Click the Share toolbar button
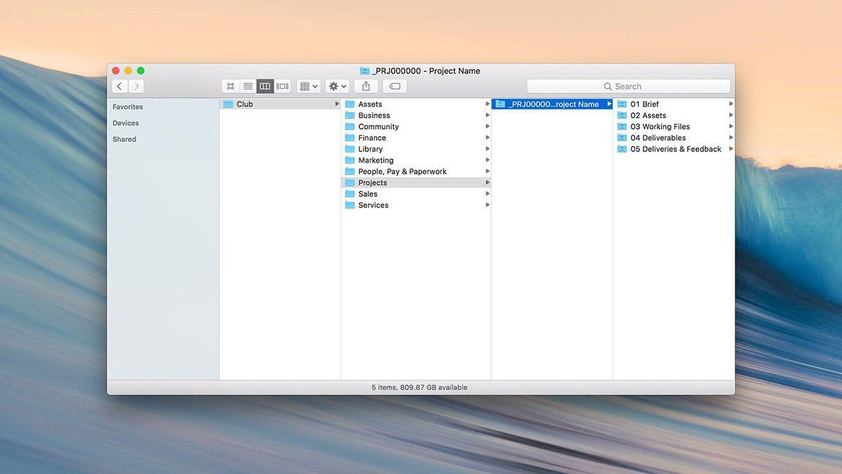The image size is (842, 474). [x=366, y=86]
